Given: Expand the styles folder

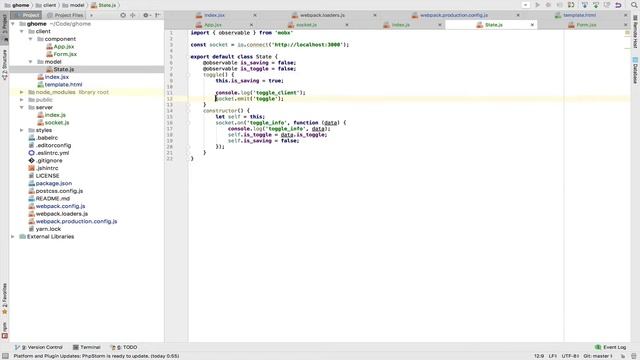Looking at the screenshot, I should pyautogui.click(x=22, y=130).
